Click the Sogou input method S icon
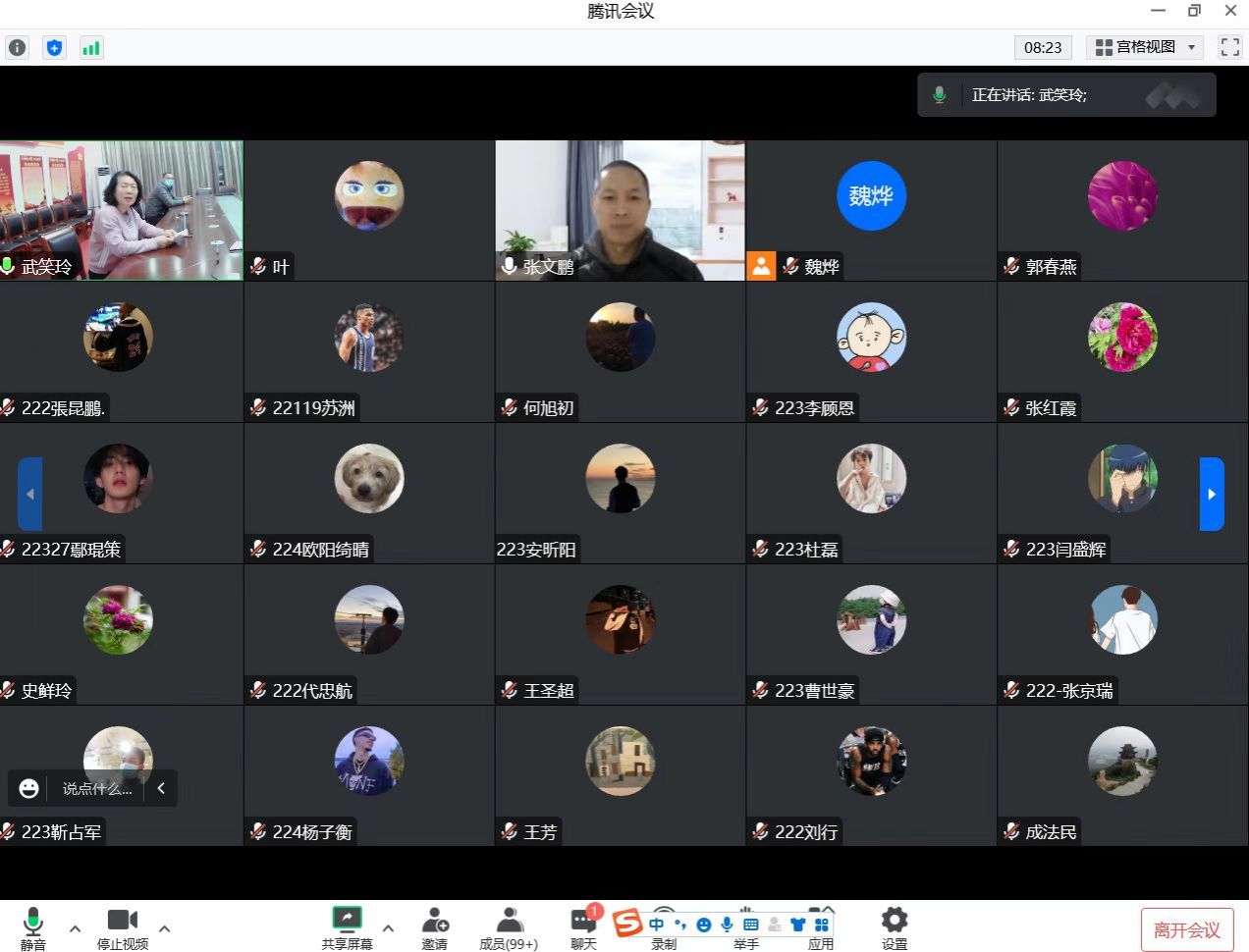The image size is (1249, 952). pos(627,924)
